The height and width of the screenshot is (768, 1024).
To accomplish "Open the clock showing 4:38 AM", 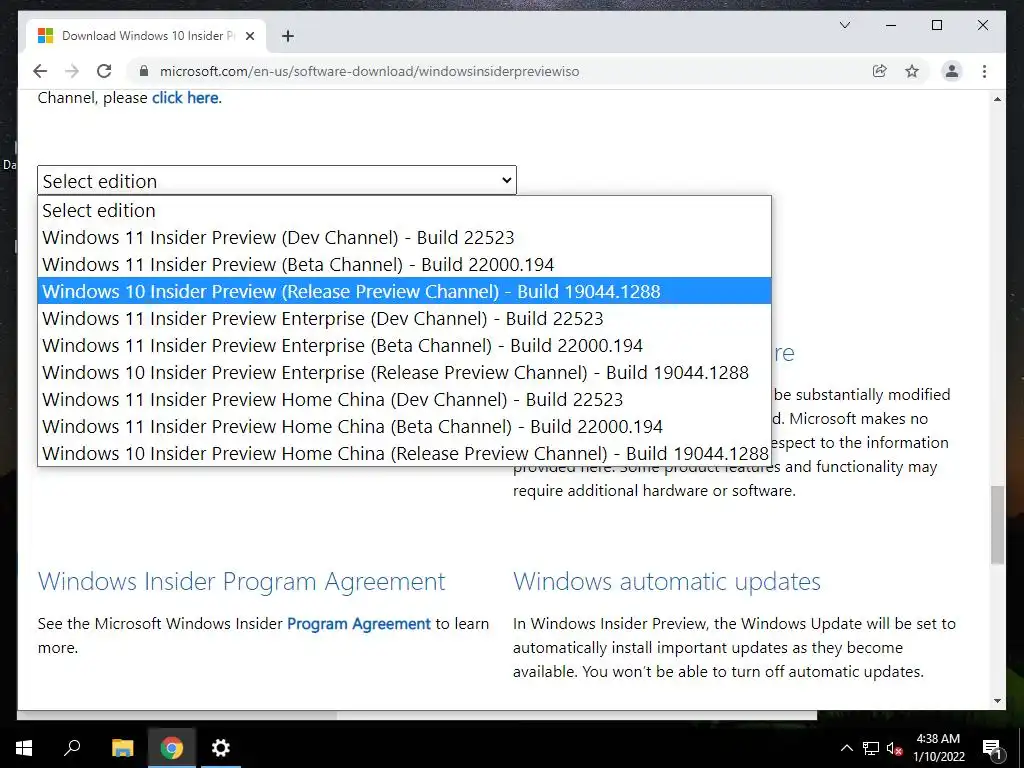I will (x=938, y=748).
